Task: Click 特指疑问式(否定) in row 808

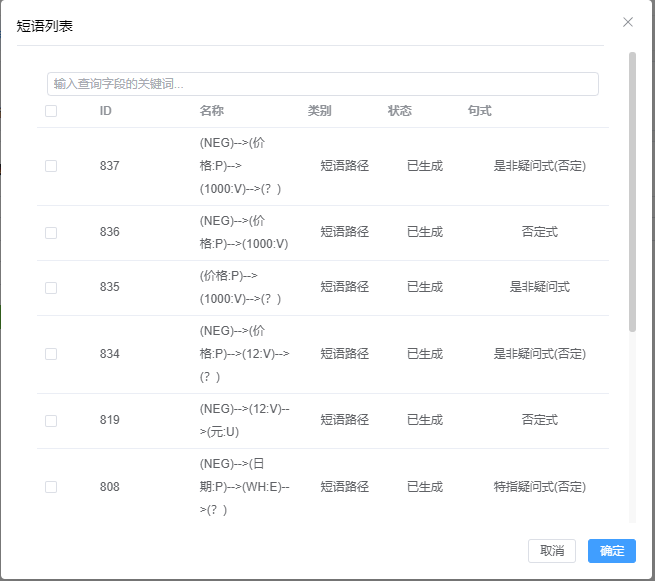Action: [540, 487]
